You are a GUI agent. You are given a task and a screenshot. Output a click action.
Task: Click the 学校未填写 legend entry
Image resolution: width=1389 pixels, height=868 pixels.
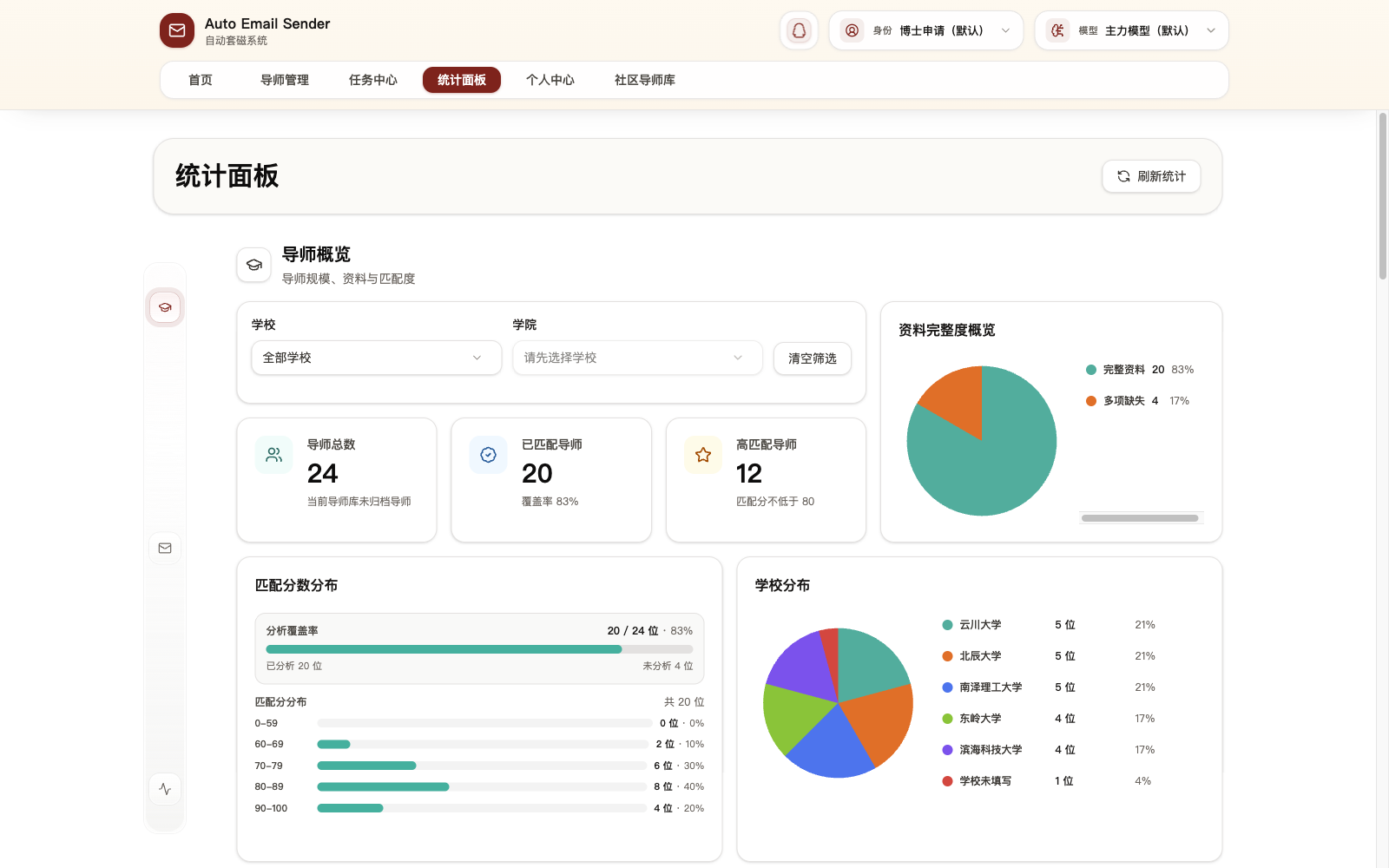pyautogui.click(x=1049, y=781)
